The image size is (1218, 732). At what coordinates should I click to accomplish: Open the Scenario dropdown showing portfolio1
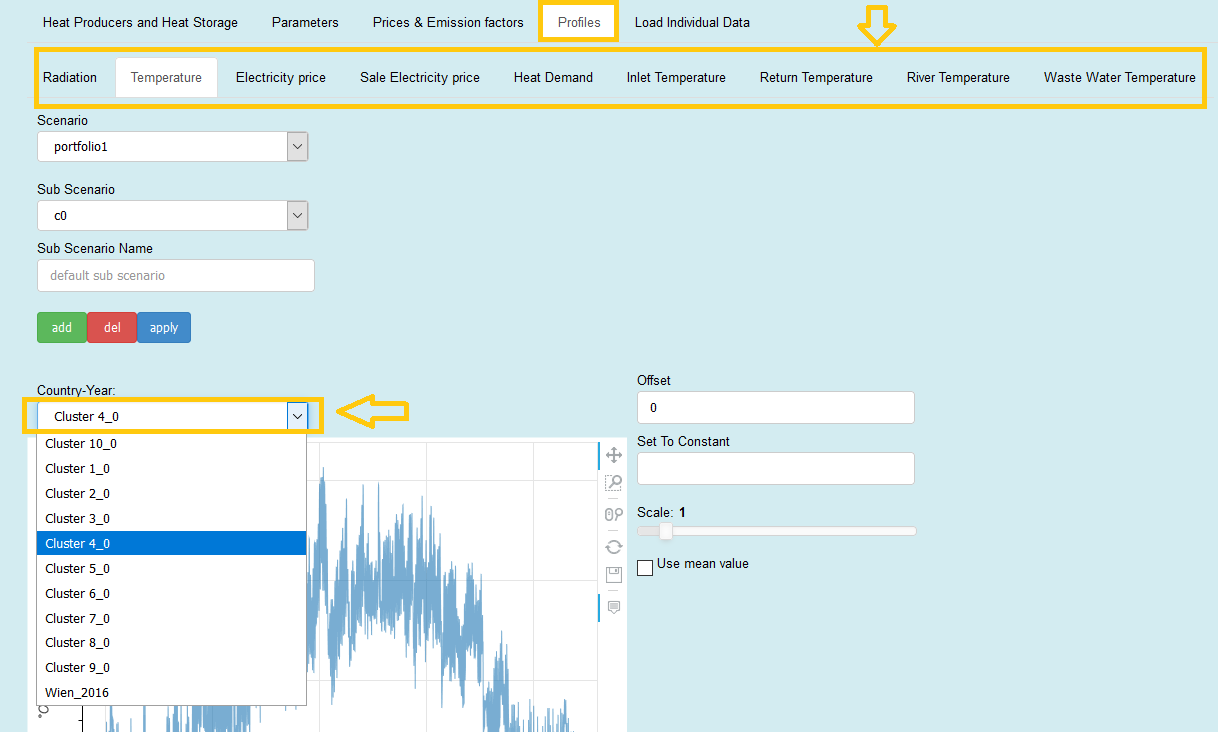[x=172, y=146]
